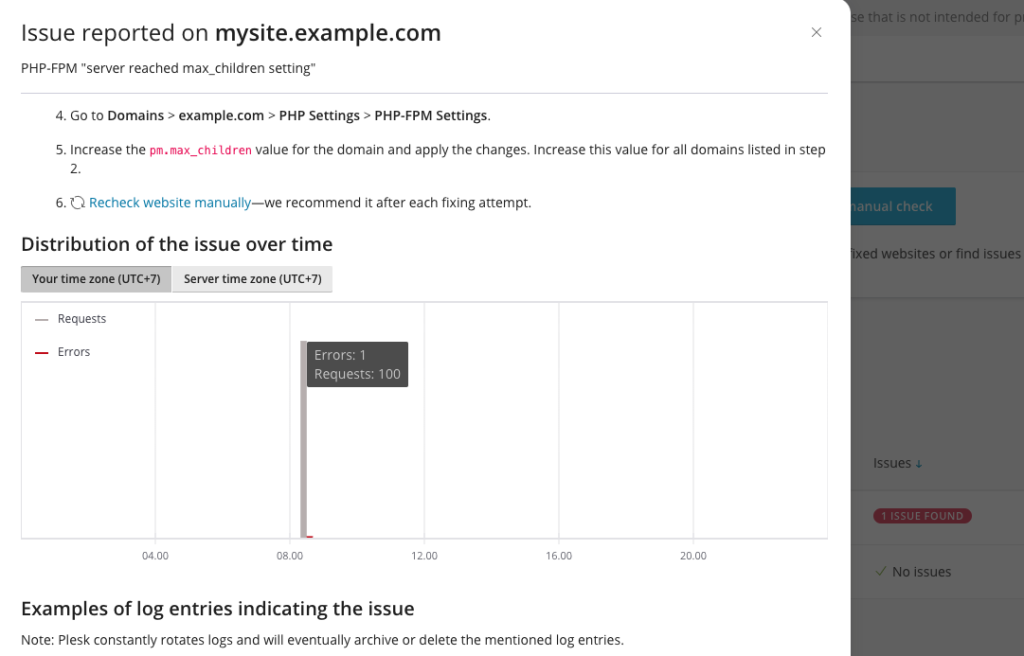The width and height of the screenshot is (1024, 656).
Task: Click the pm.max_children code text
Action: [200, 150]
